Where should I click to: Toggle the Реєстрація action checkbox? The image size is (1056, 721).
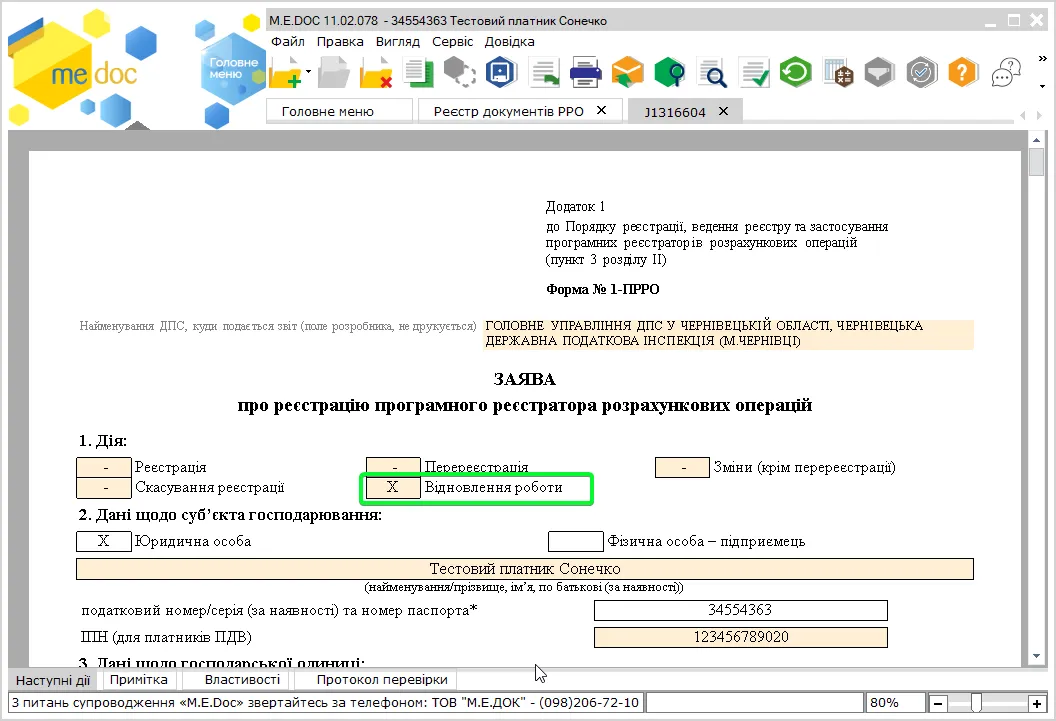tap(104, 467)
